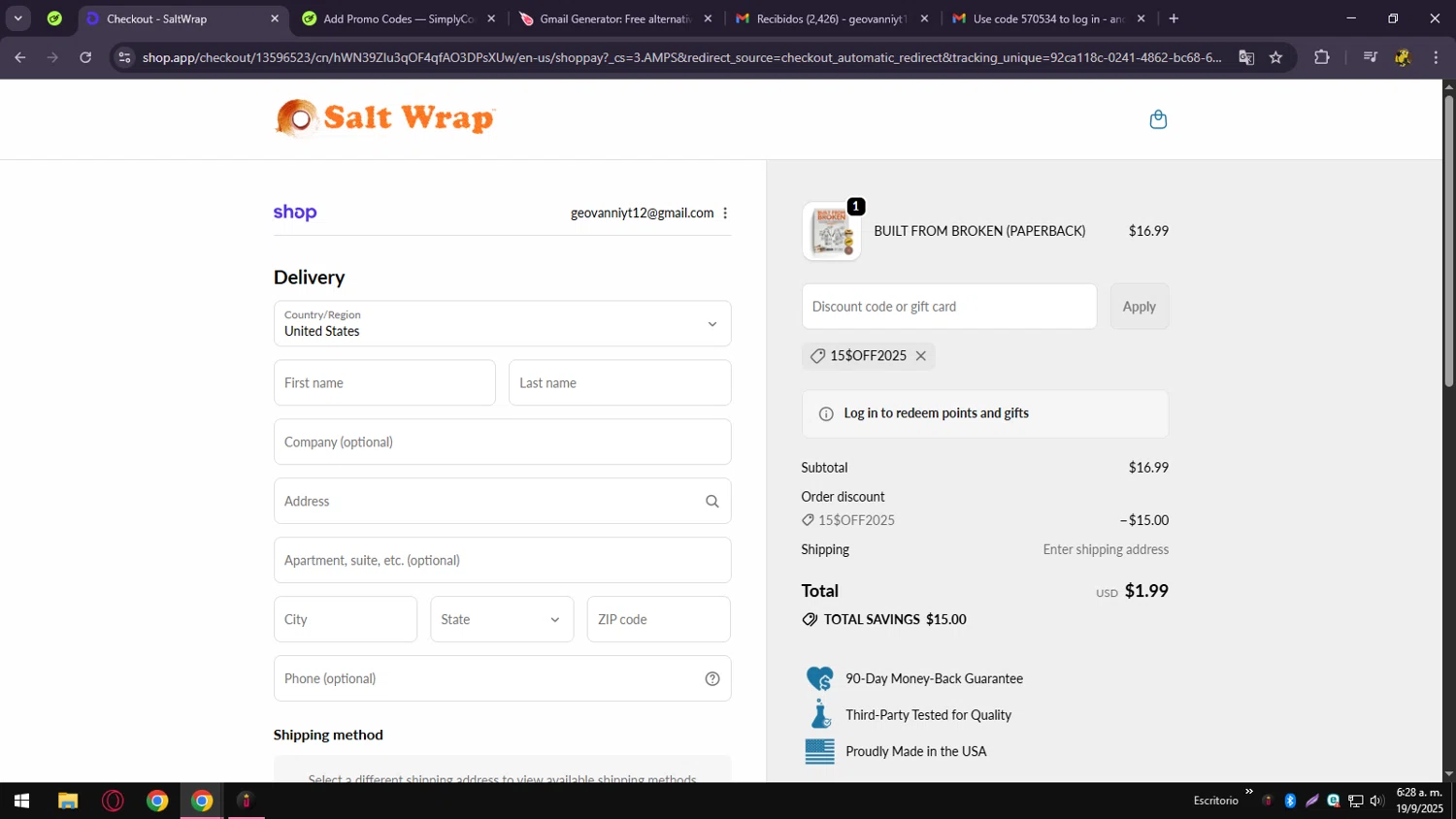Image resolution: width=1456 pixels, height=819 pixels.
Task: Click the browser address bar URL
Action: (681, 57)
